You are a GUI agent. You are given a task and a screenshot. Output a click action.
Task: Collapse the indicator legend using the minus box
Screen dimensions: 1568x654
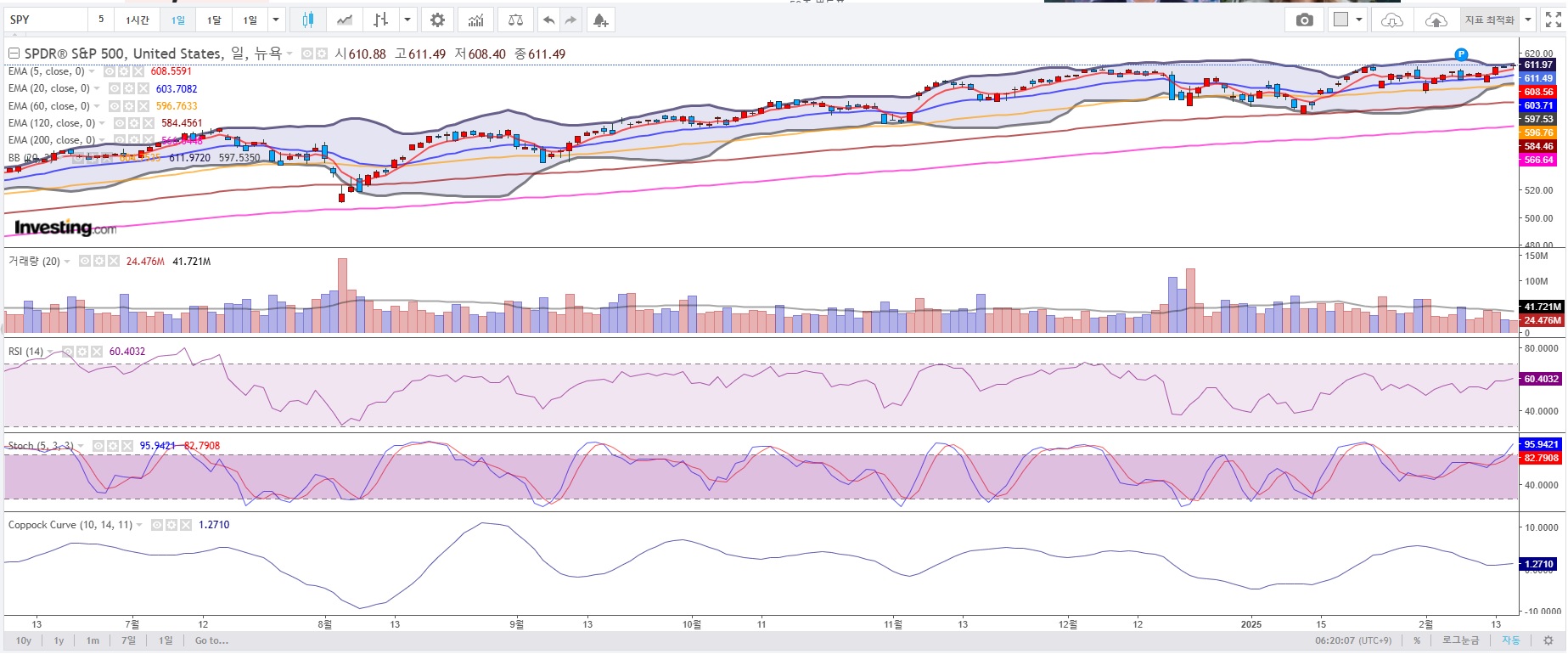(x=14, y=54)
